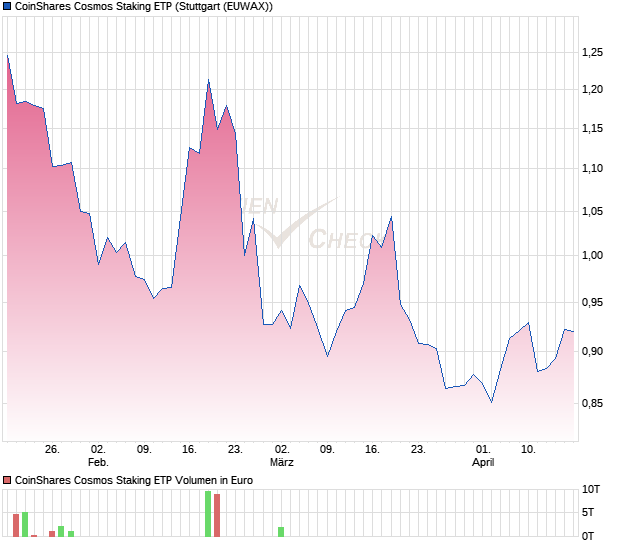Click the chart title CoinShares Cosmos Staking ETP (Stuttgart (EUWAX))

click(144, 6)
